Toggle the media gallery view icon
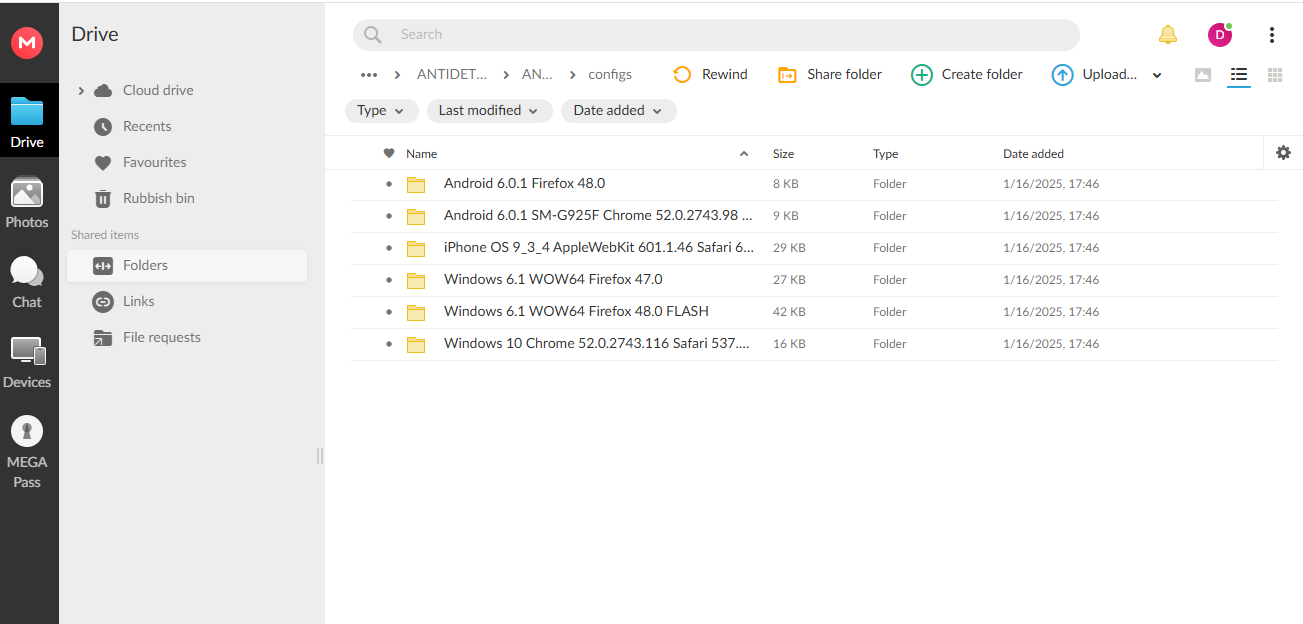Image resolution: width=1303 pixels, height=624 pixels. click(1203, 75)
